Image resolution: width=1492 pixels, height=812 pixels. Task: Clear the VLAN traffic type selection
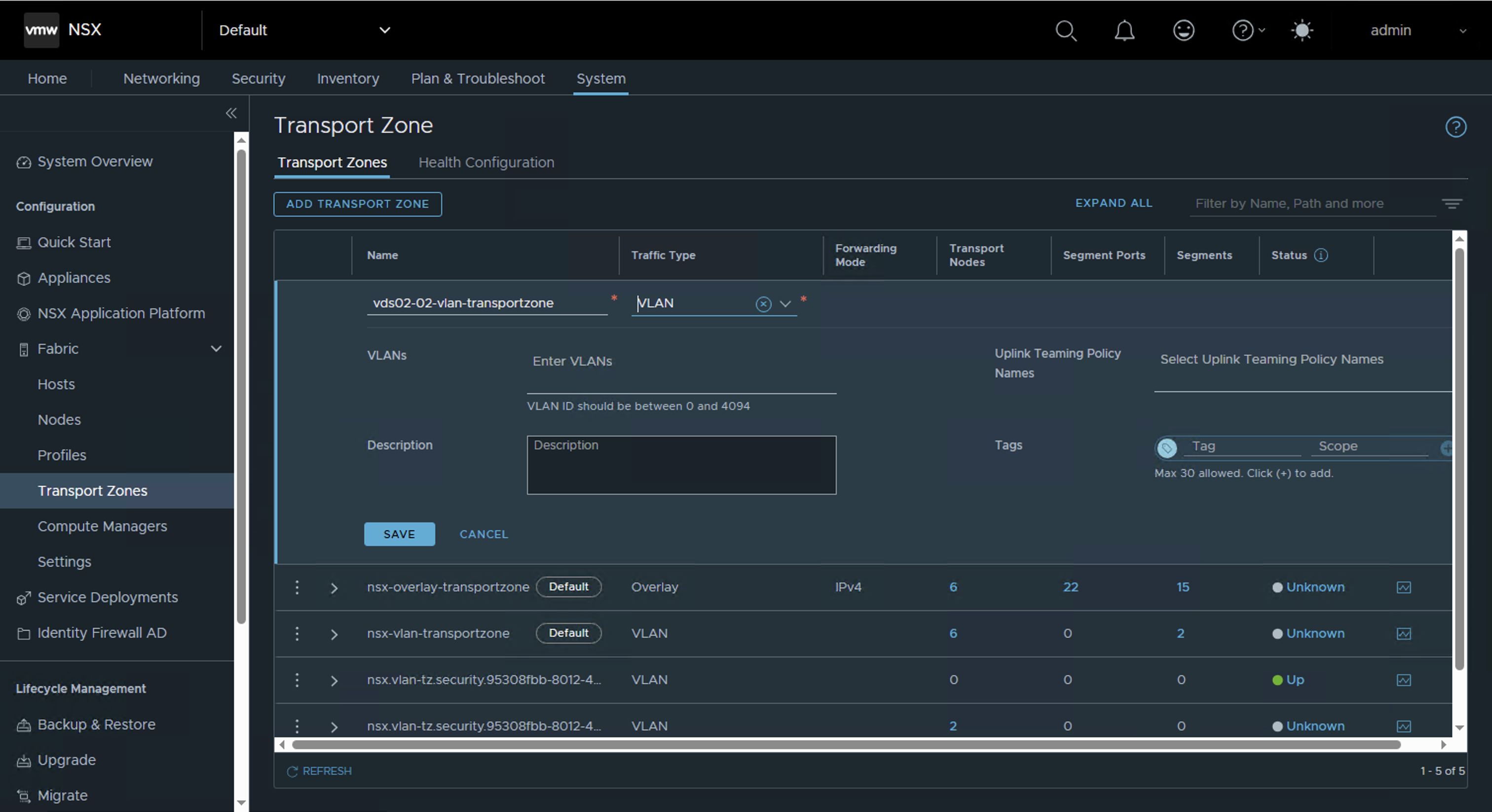pyautogui.click(x=763, y=303)
